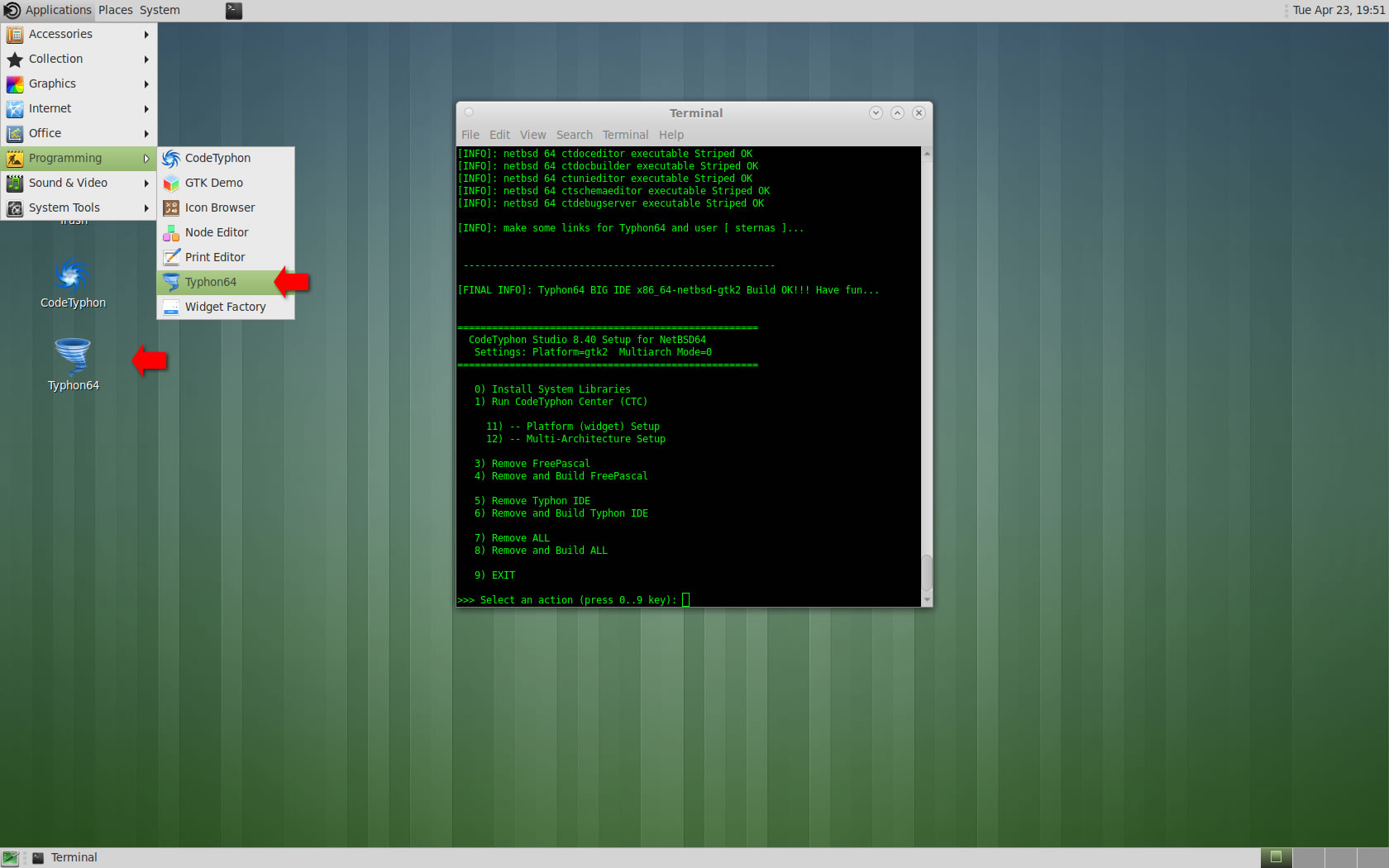Open Terminal window's Terminal menu
This screenshot has width=1389, height=868.
coord(625,135)
